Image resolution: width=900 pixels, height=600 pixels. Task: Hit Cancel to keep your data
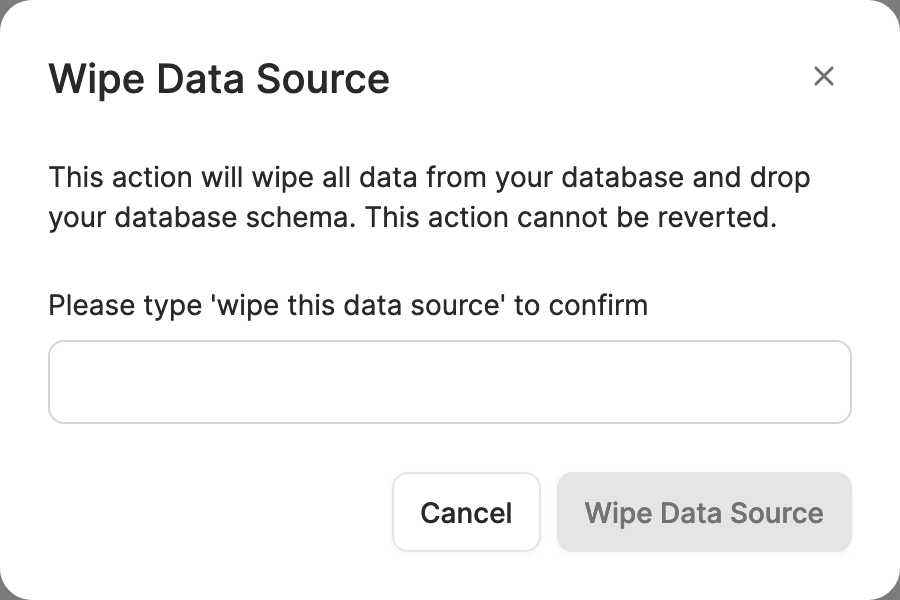tap(466, 512)
